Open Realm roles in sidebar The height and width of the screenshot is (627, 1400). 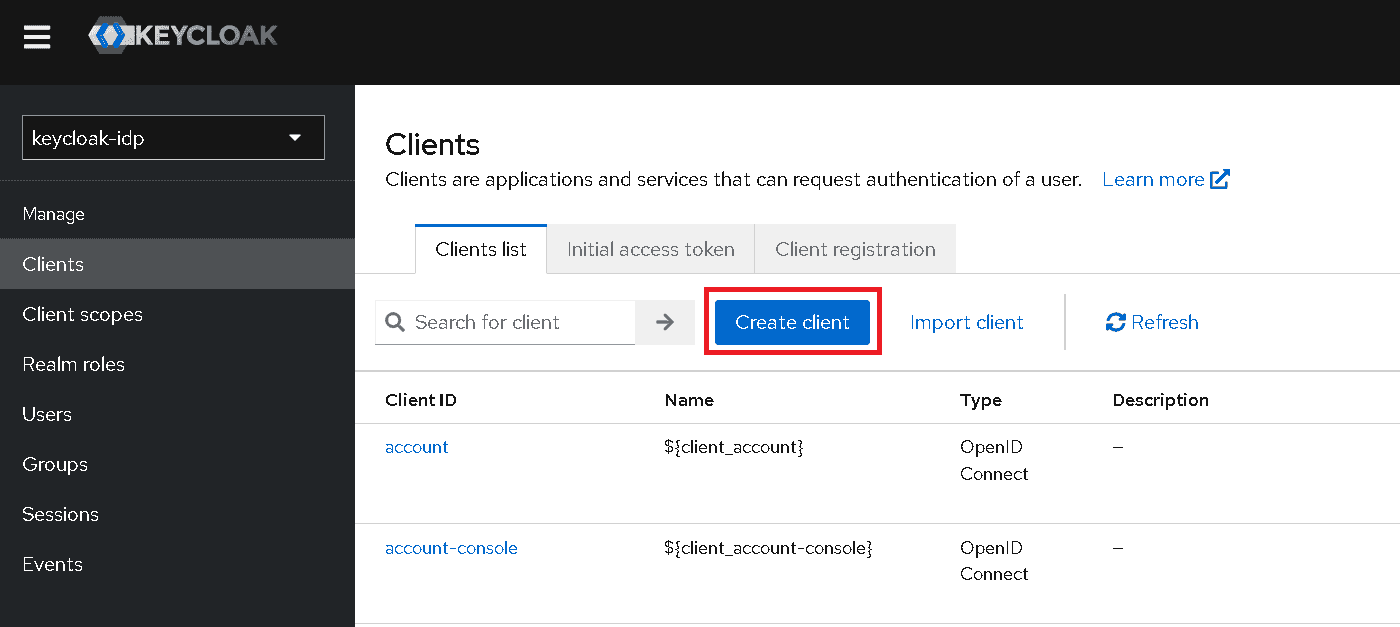coord(73,364)
